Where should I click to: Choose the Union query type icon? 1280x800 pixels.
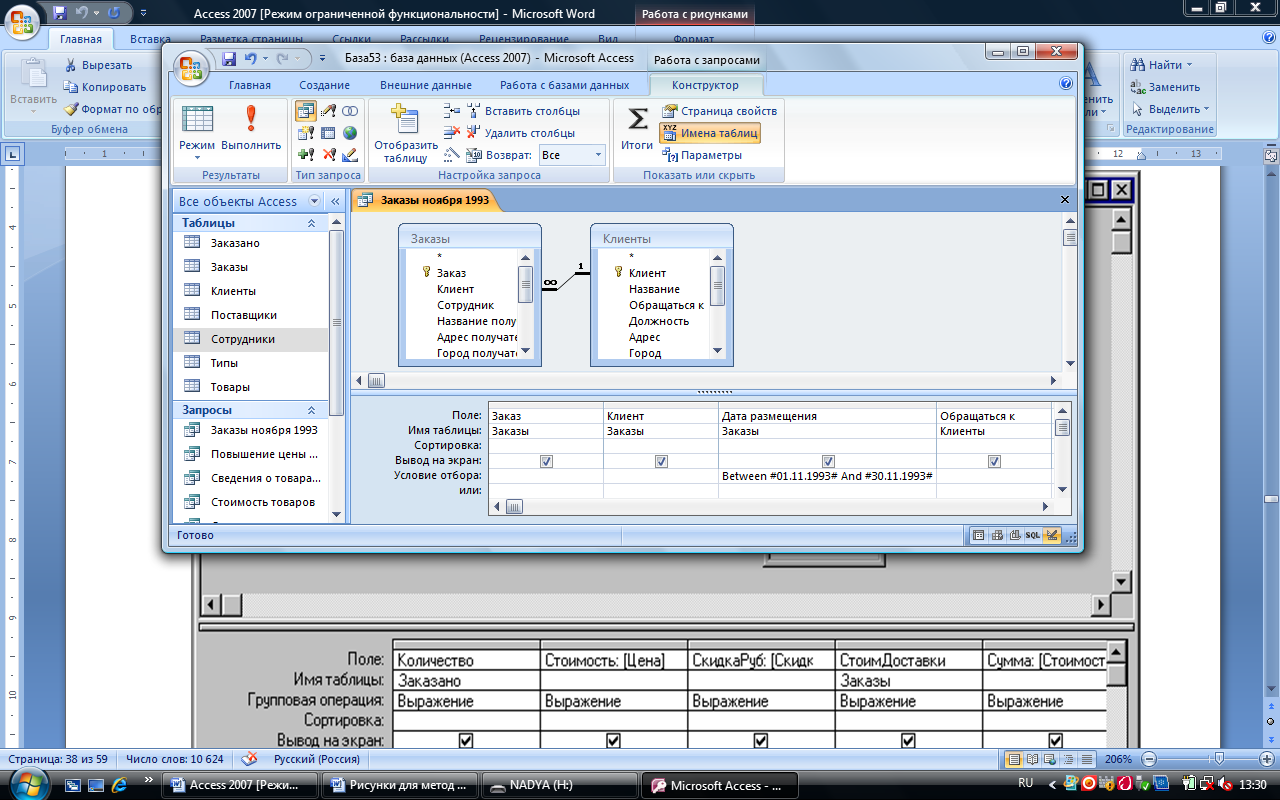point(350,111)
